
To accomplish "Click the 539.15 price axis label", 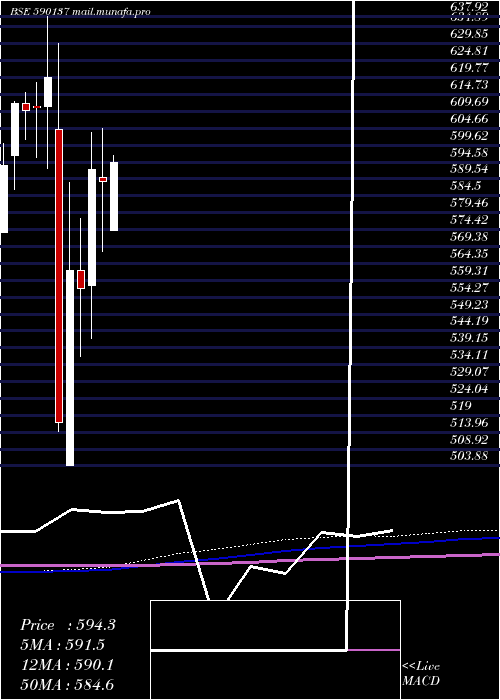I will point(469,338).
